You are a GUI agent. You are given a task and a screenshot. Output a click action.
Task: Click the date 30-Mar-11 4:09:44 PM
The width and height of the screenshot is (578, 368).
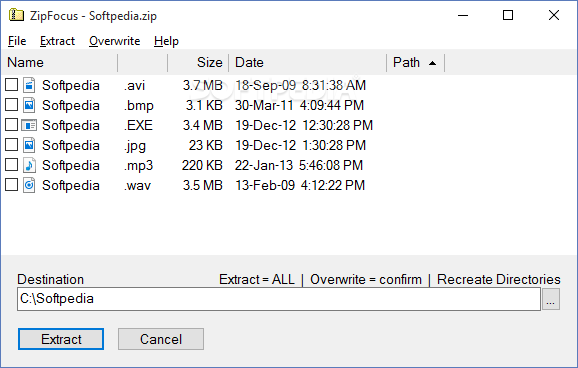pyautogui.click(x=299, y=105)
